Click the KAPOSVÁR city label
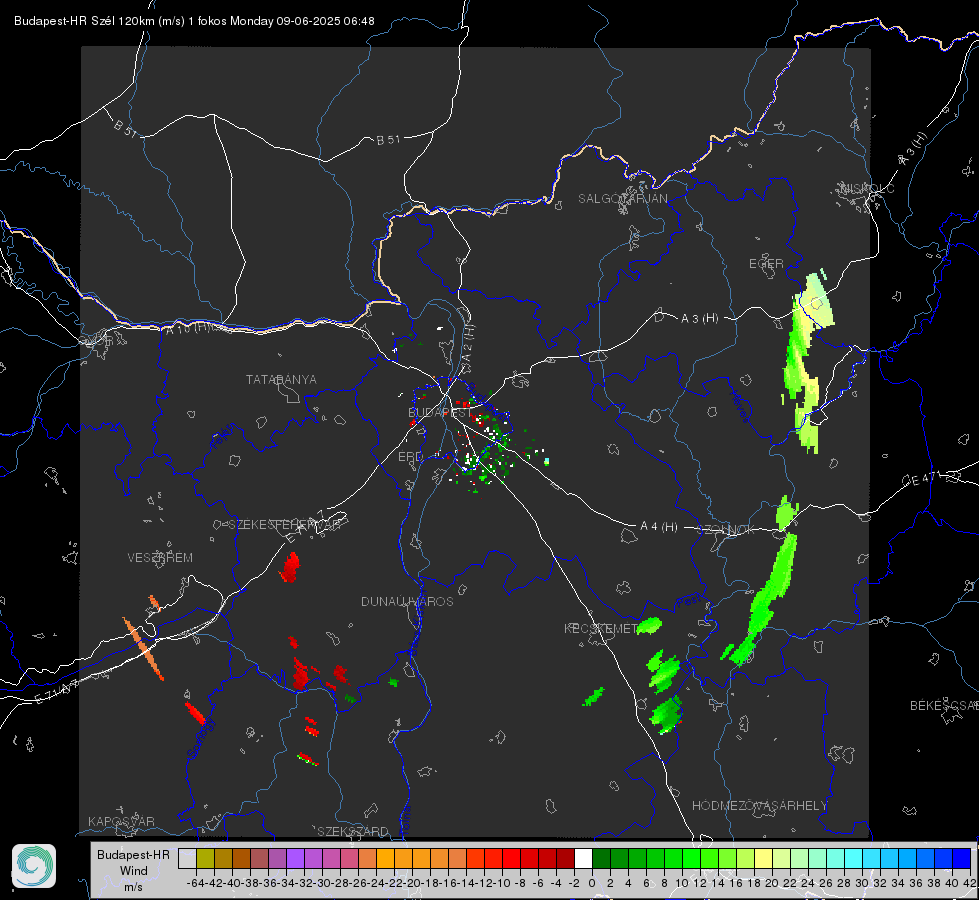 click(x=121, y=821)
